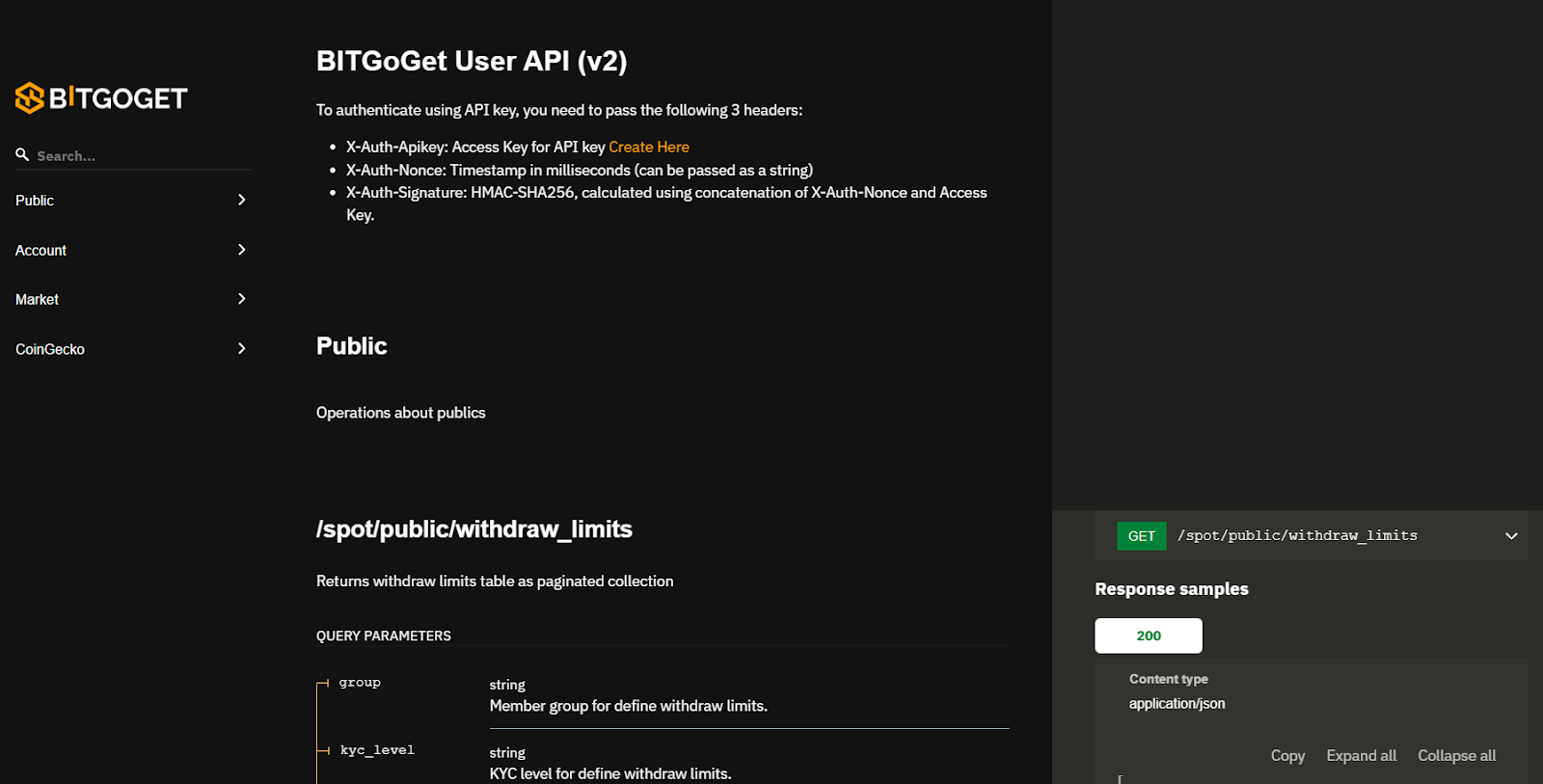Click the BITGoGet logo icon

click(x=30, y=97)
